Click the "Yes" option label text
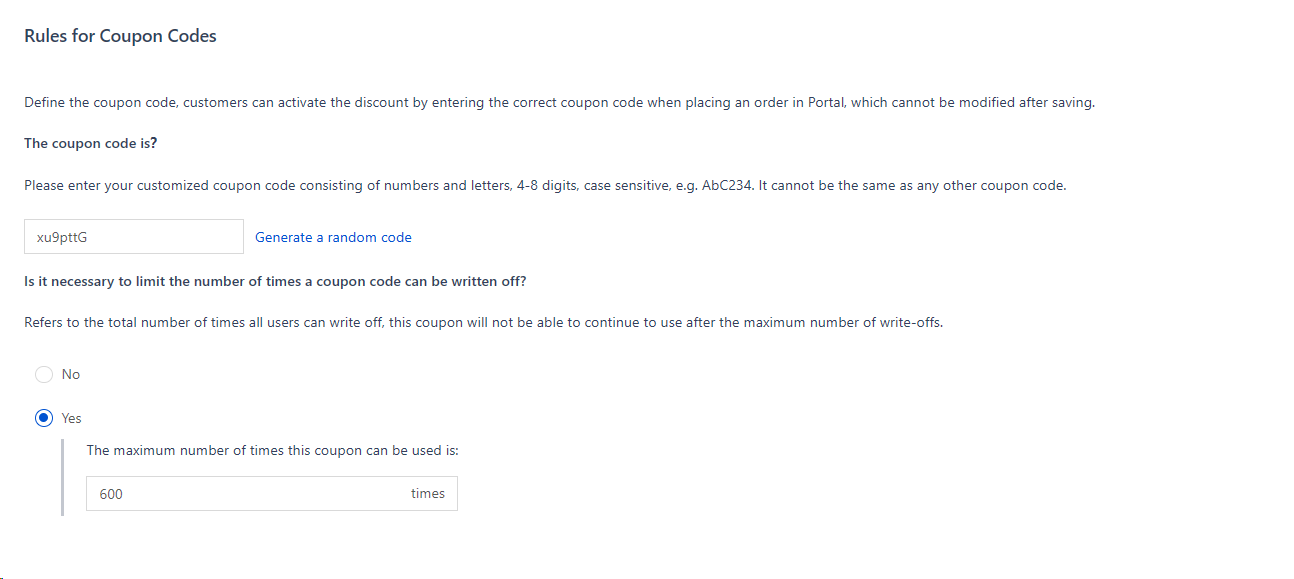 coord(72,418)
